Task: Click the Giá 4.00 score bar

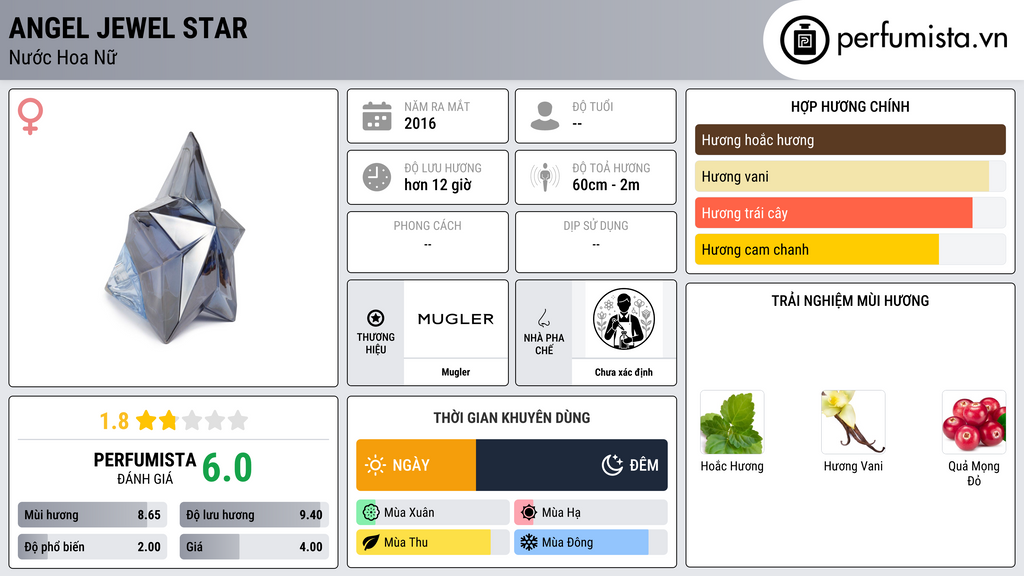Action: coord(254,547)
